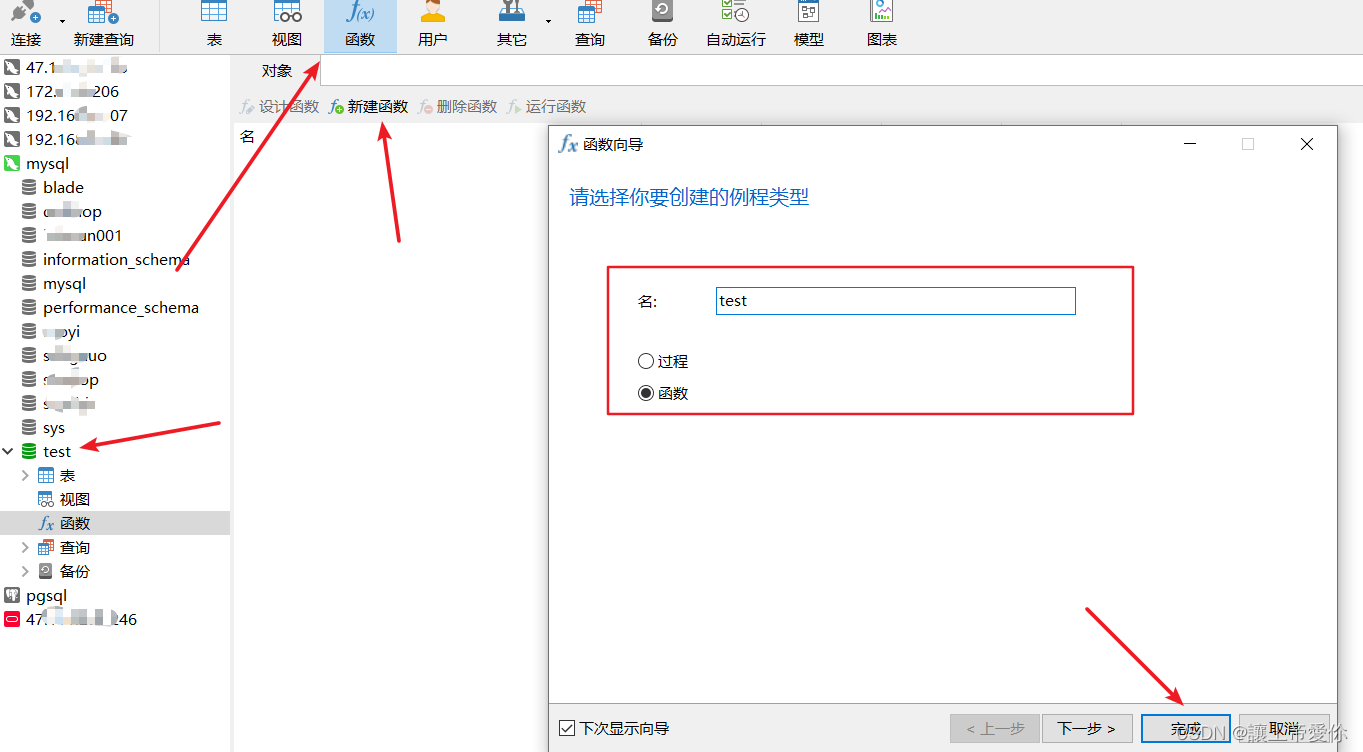Switch to the 函数 (Functions) tab
The height and width of the screenshot is (752, 1363).
360,26
